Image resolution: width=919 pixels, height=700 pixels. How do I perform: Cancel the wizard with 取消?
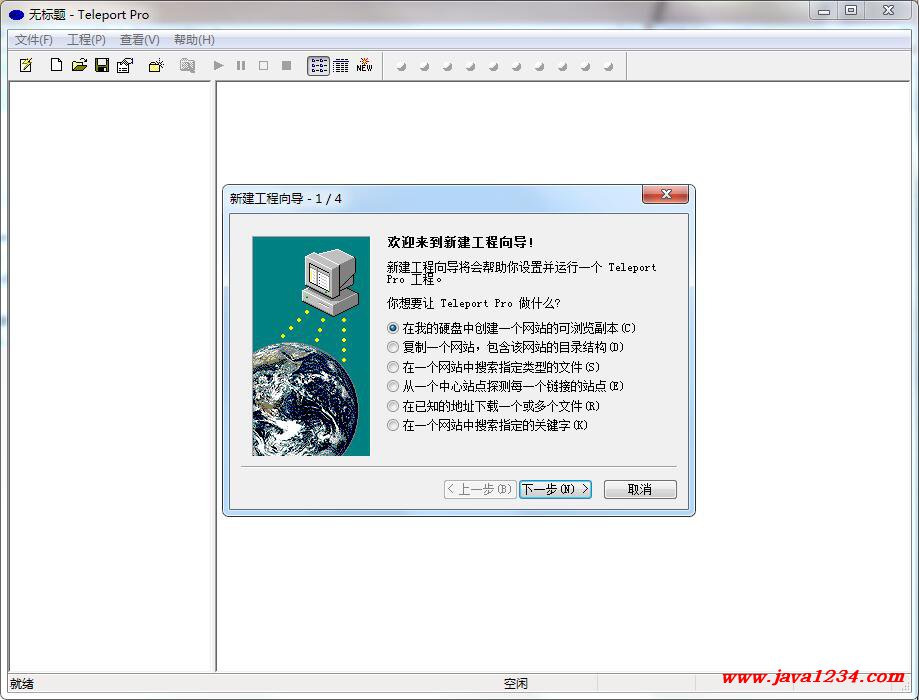(x=640, y=489)
